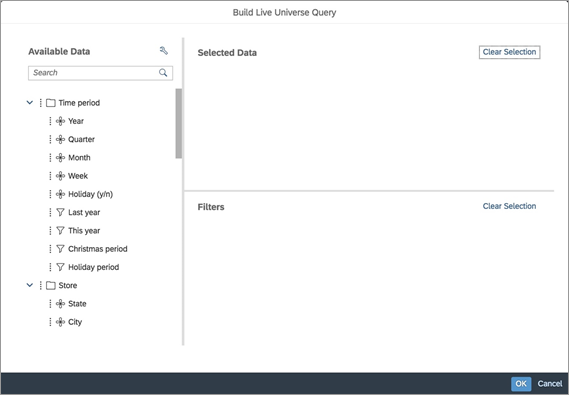Select the Holiday period filter
The image size is (569, 395).
coord(94,267)
